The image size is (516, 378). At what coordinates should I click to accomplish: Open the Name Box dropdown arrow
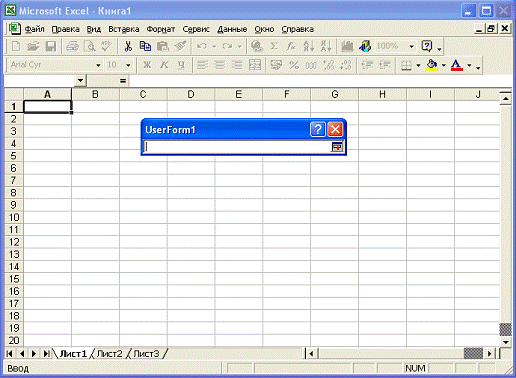pos(80,80)
